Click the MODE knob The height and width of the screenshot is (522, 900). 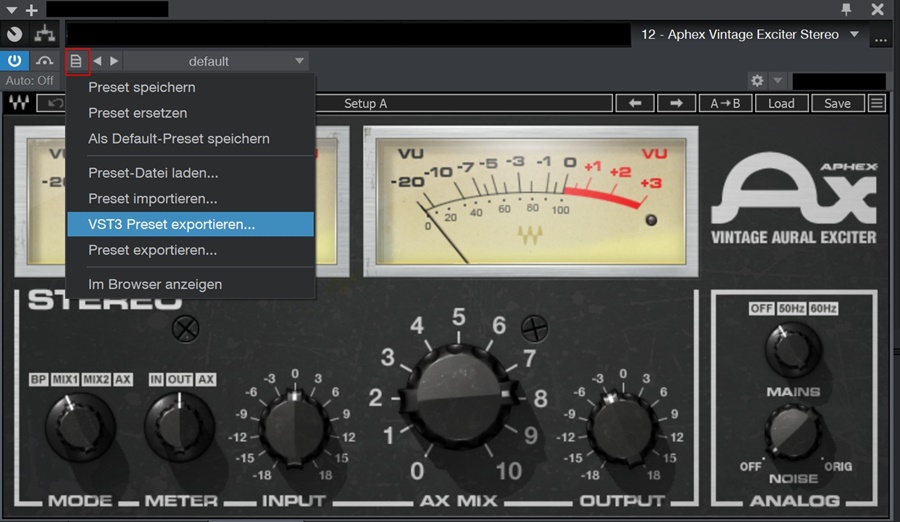[x=80, y=428]
